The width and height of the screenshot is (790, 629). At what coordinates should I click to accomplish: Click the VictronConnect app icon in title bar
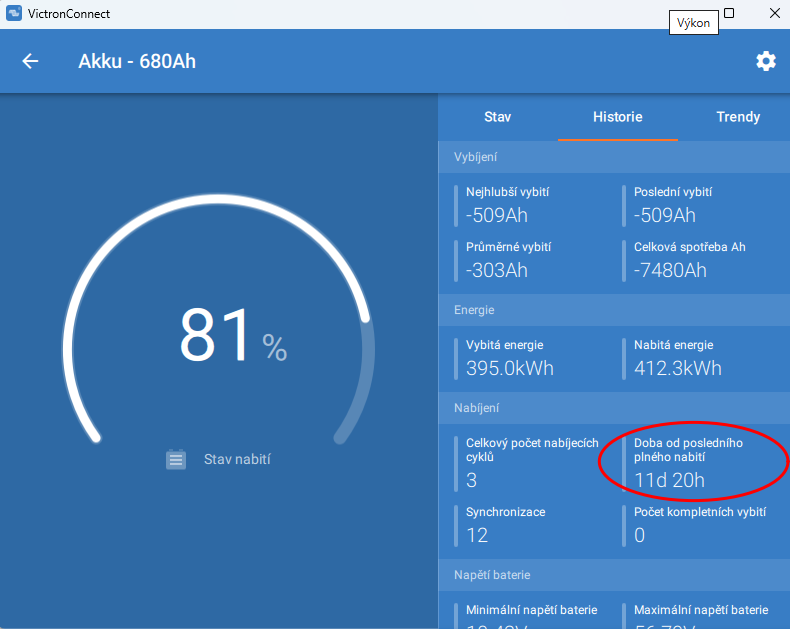pyautogui.click(x=14, y=13)
